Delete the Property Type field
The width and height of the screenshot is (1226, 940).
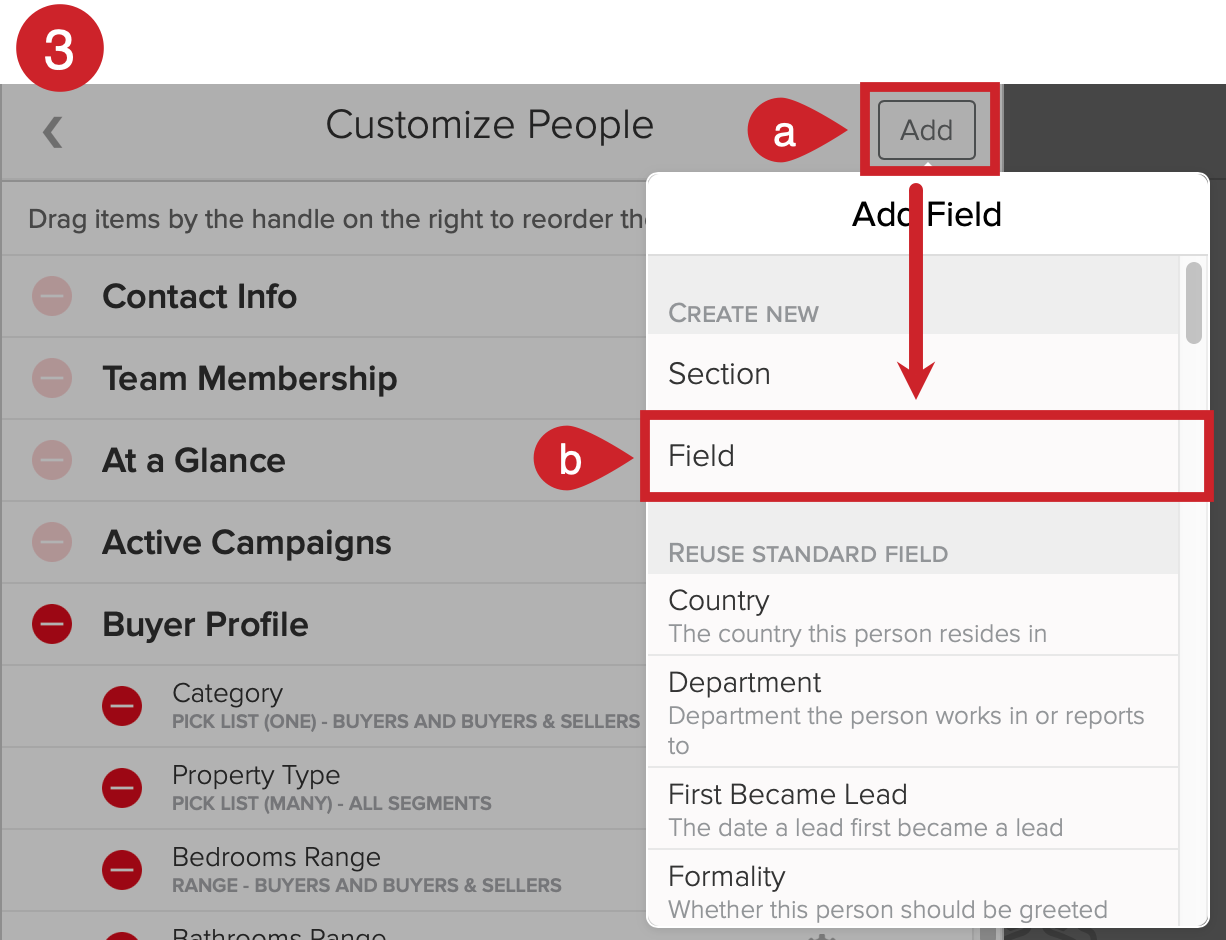122,788
